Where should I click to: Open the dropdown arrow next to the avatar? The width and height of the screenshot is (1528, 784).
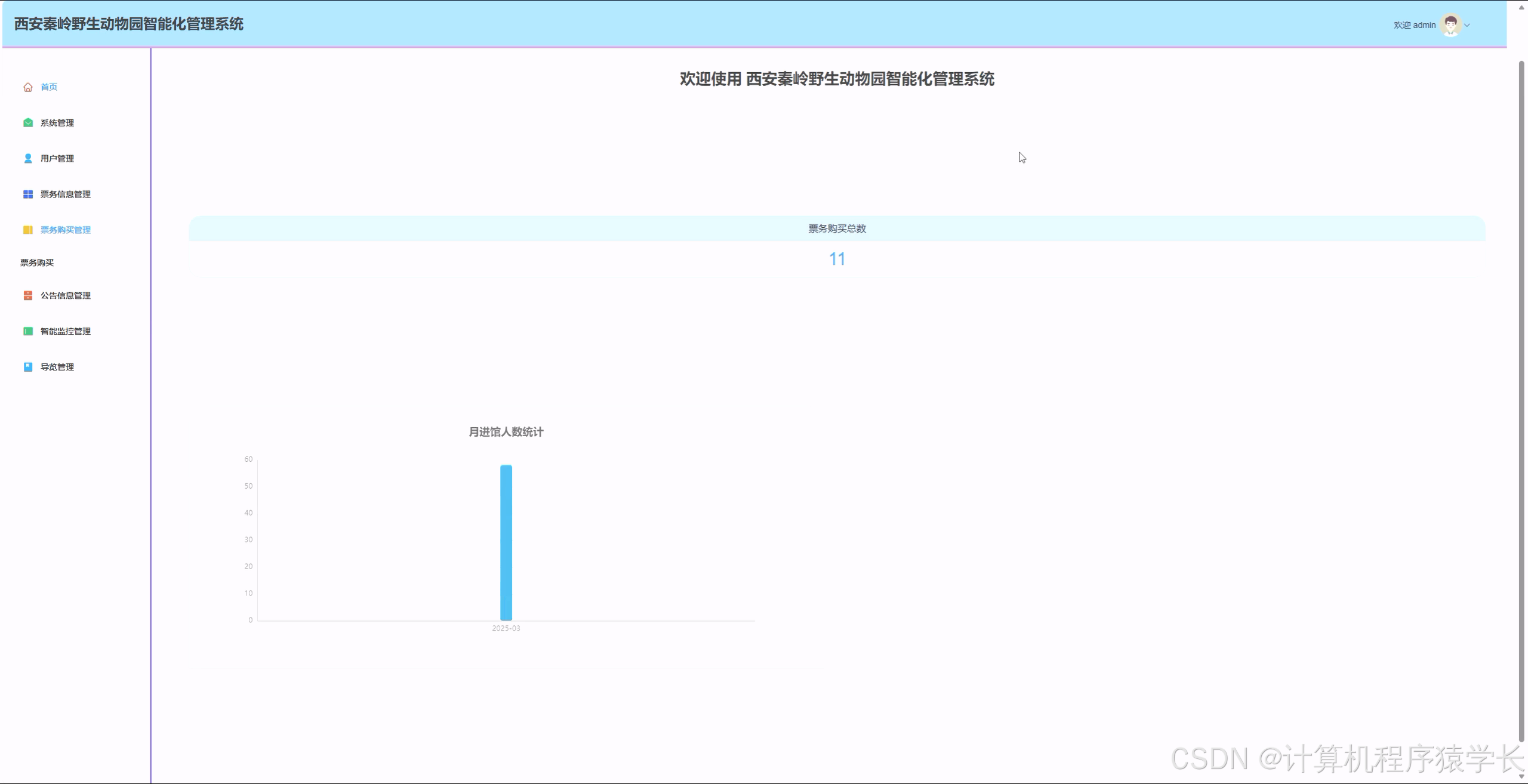point(1467,25)
